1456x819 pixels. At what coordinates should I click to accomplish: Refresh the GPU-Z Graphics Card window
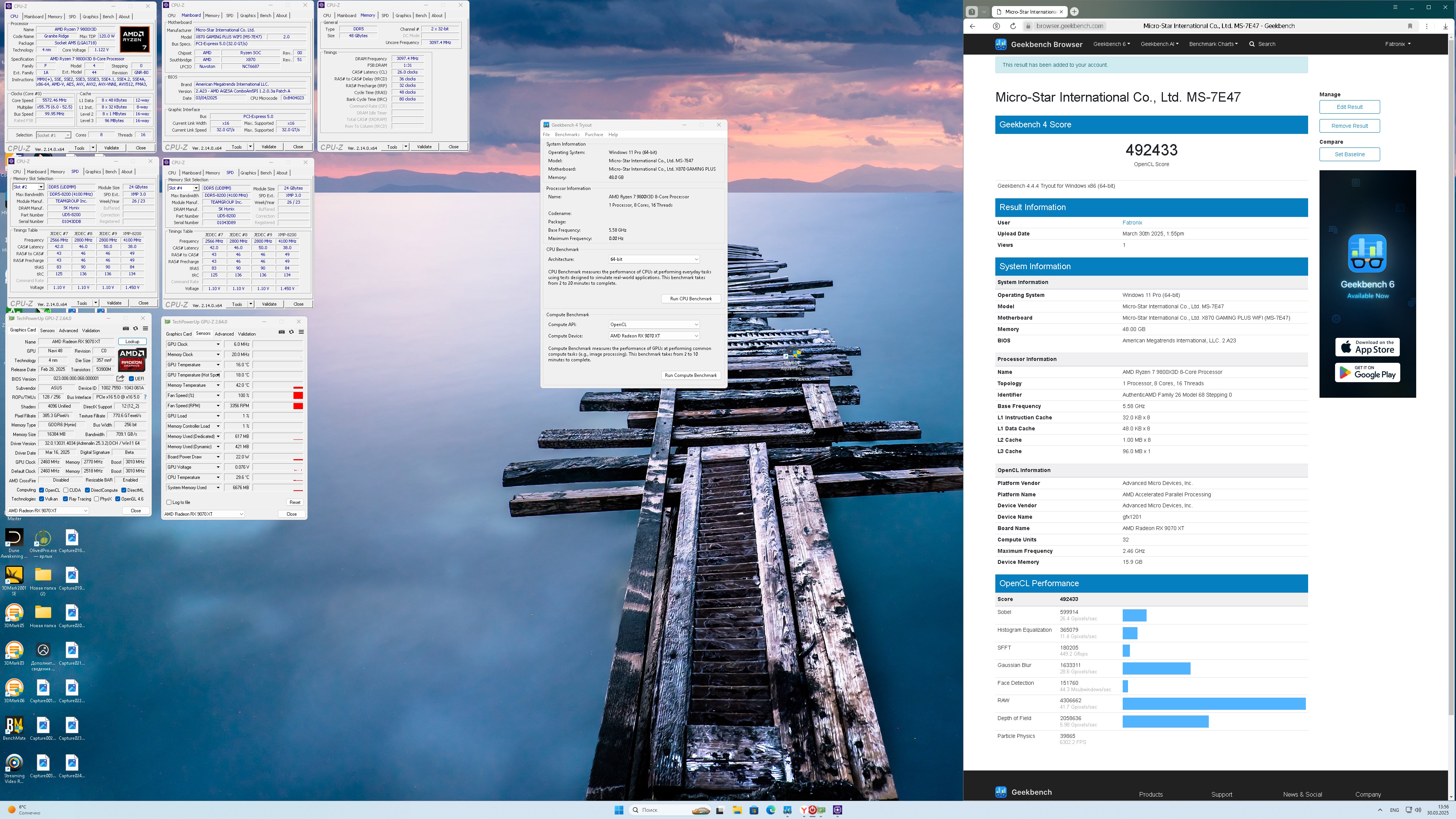pos(136,328)
